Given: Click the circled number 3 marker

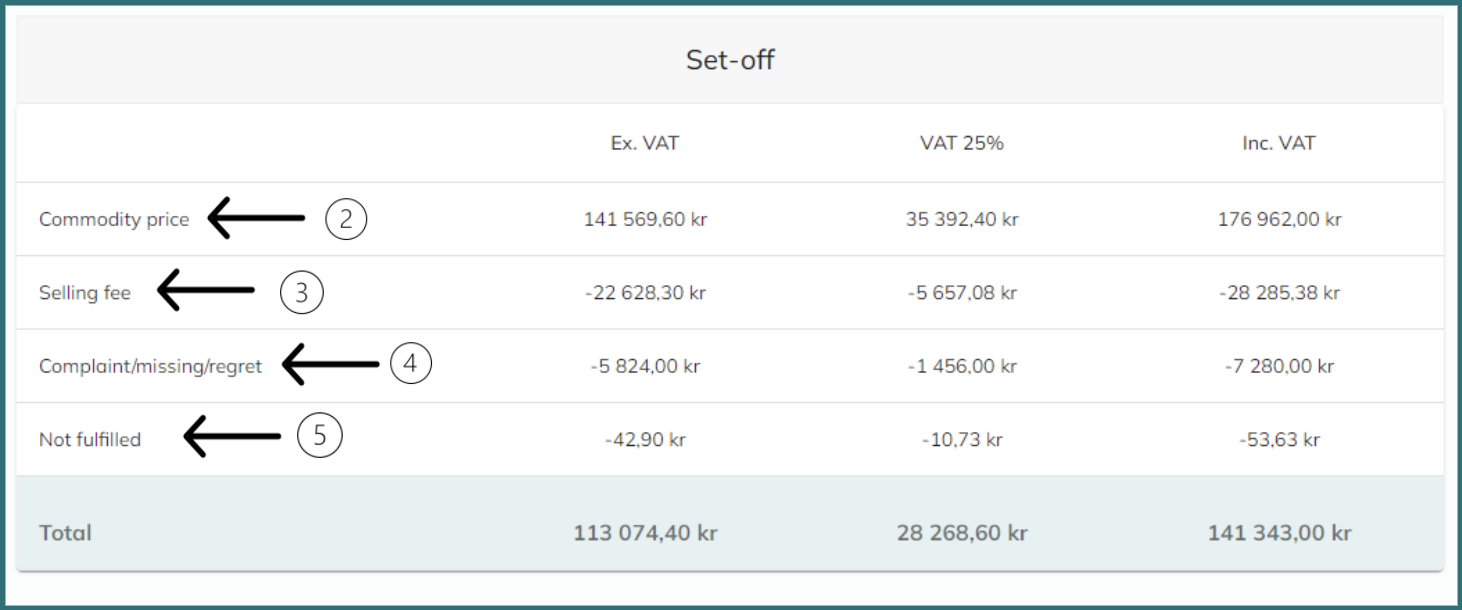Looking at the screenshot, I should pyautogui.click(x=302, y=292).
